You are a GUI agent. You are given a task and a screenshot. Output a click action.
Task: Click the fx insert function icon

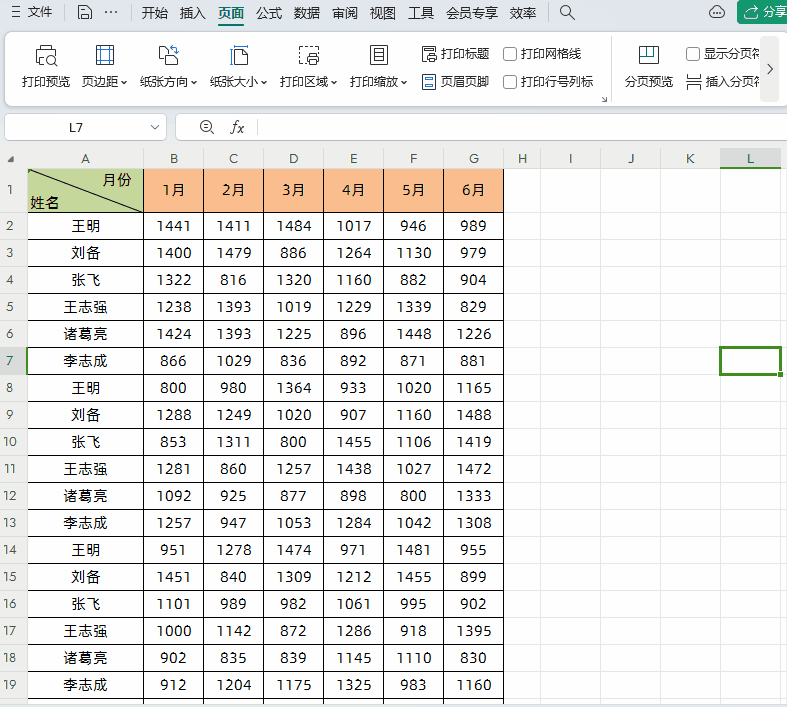pos(237,127)
